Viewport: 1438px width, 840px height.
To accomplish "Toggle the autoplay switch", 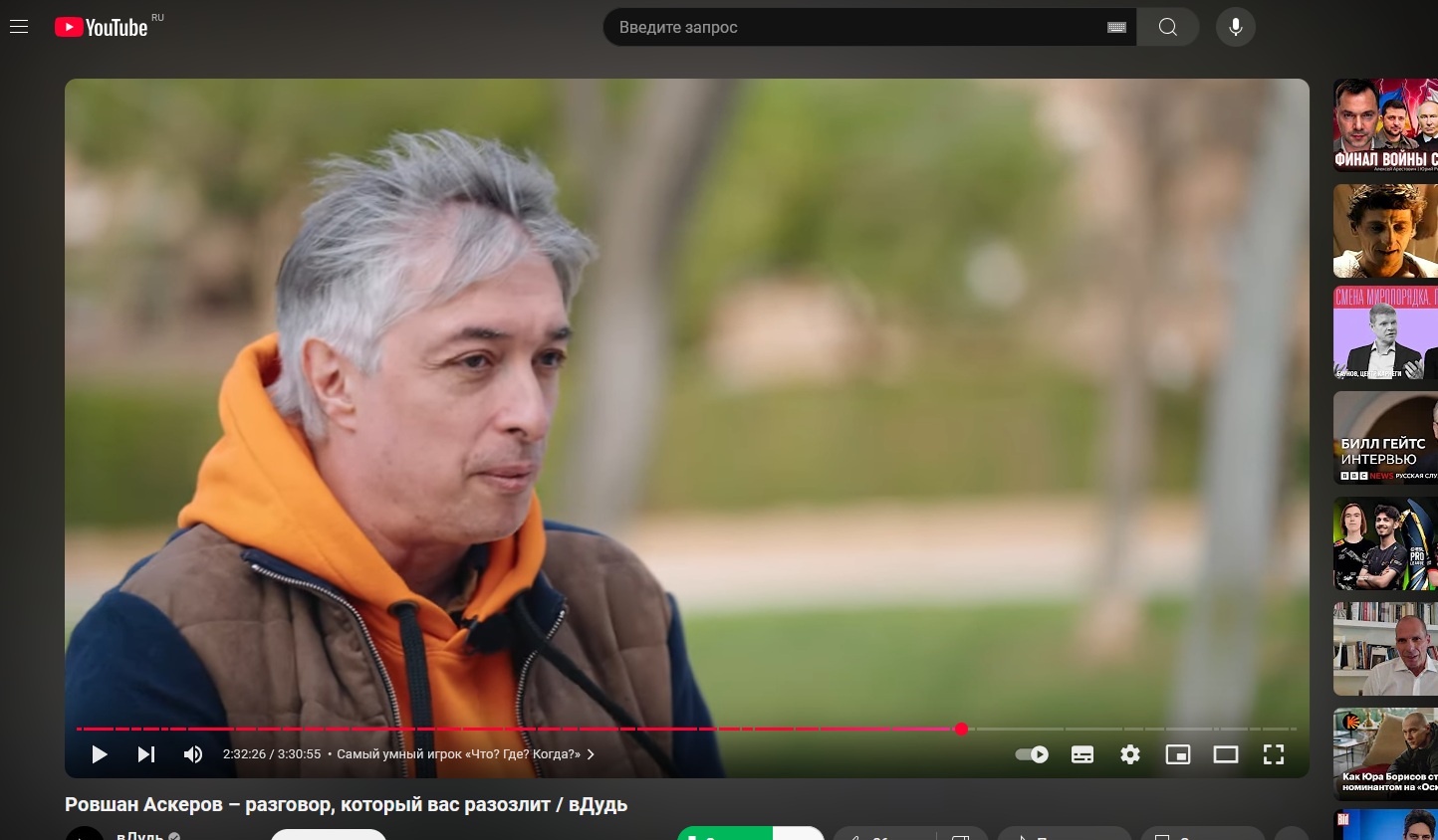I will tap(1032, 754).
